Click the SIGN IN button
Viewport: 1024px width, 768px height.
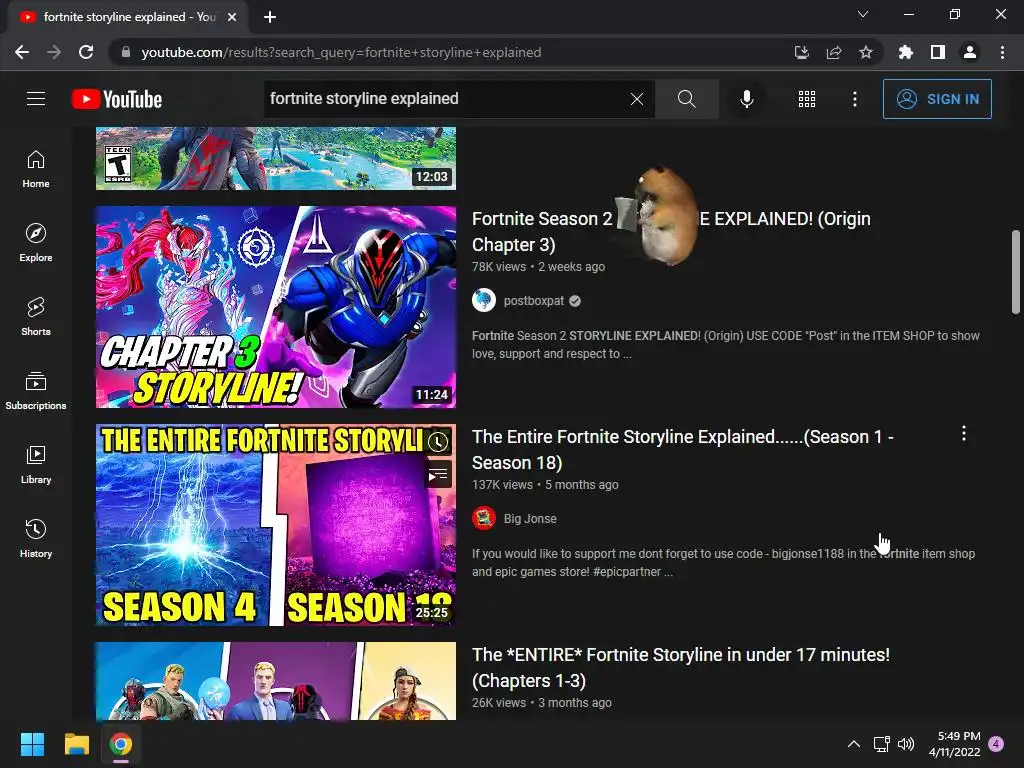[x=937, y=99]
